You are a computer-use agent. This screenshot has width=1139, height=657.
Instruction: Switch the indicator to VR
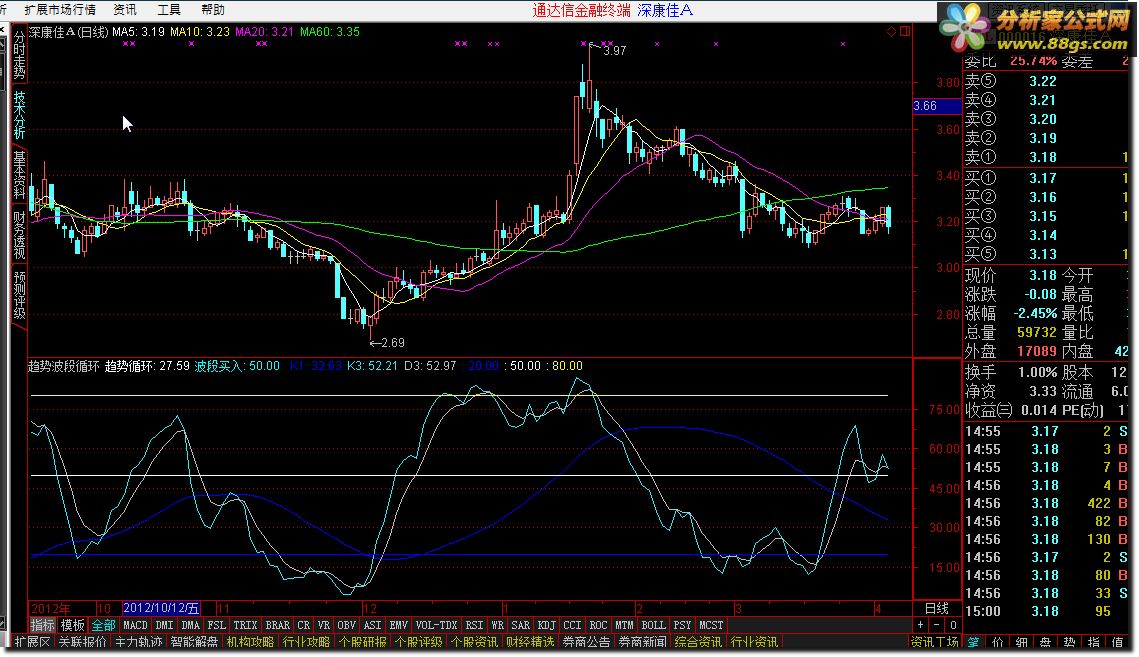[324, 625]
